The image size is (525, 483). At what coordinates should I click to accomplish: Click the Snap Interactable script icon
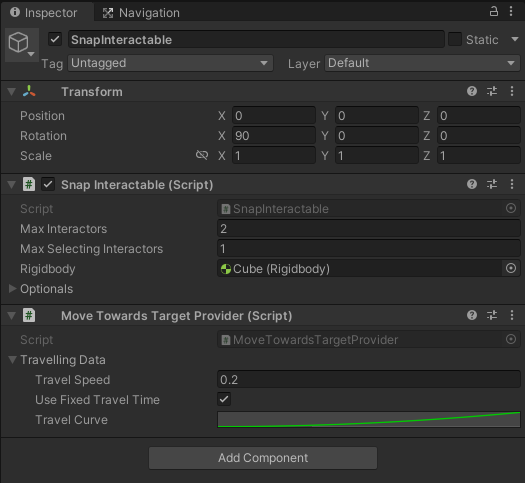pos(29,184)
